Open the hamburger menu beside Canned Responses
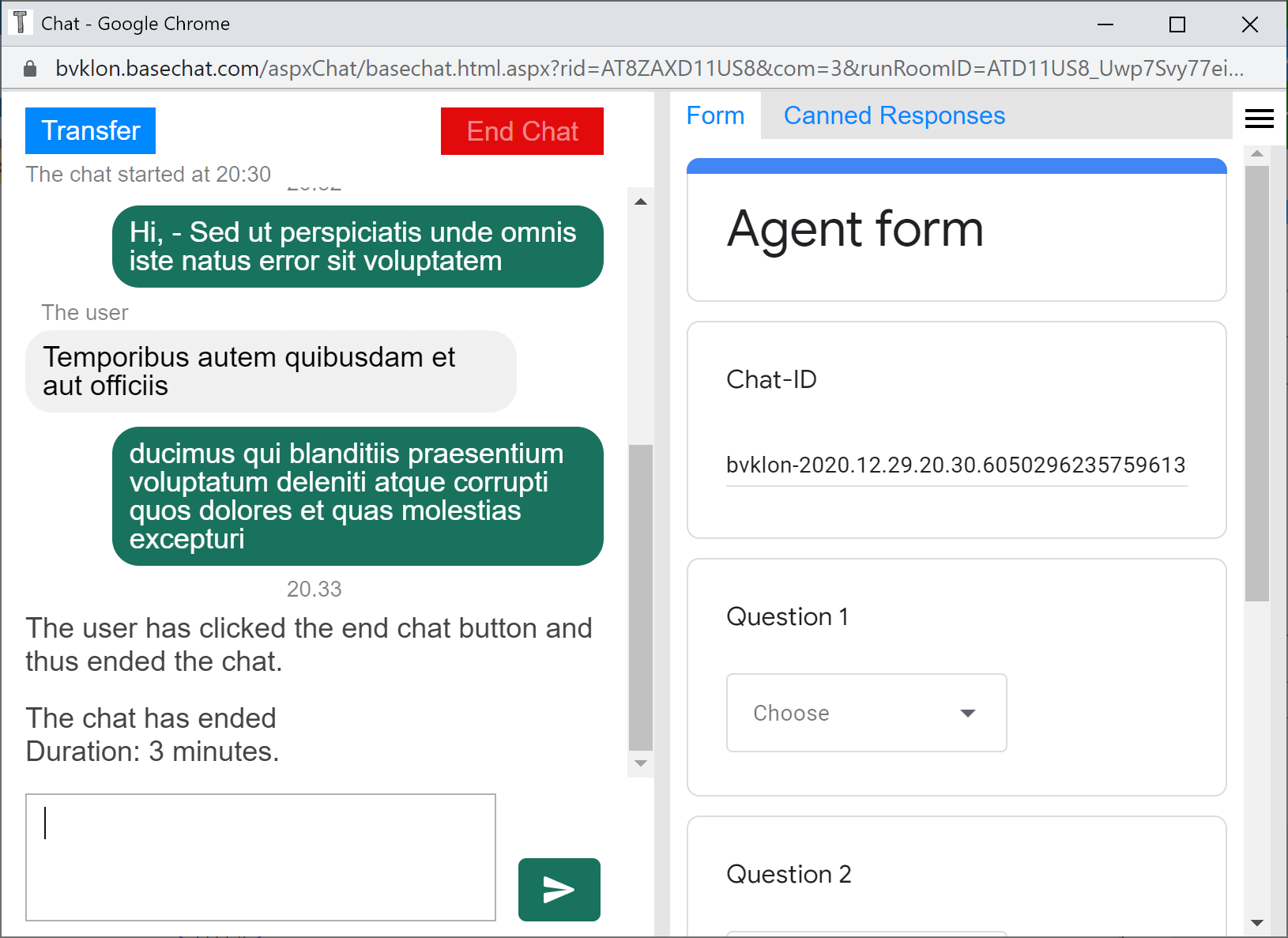The image size is (1288, 938). pyautogui.click(x=1259, y=119)
